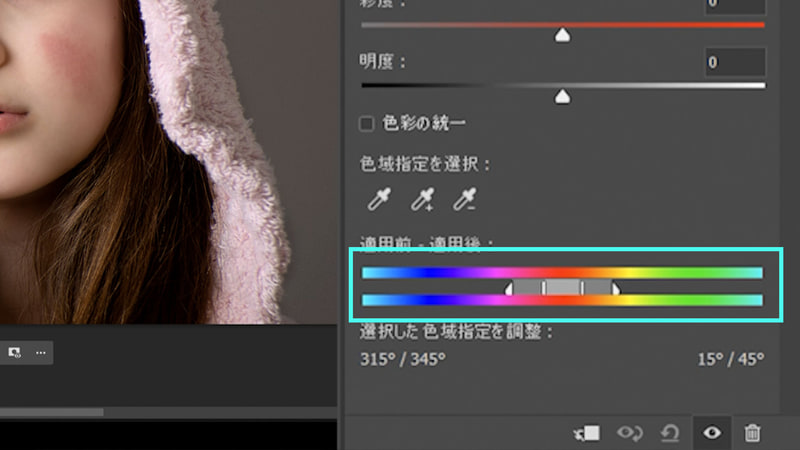Click the 色域指定を選択 label
The width and height of the screenshot is (800, 450).
tap(425, 164)
